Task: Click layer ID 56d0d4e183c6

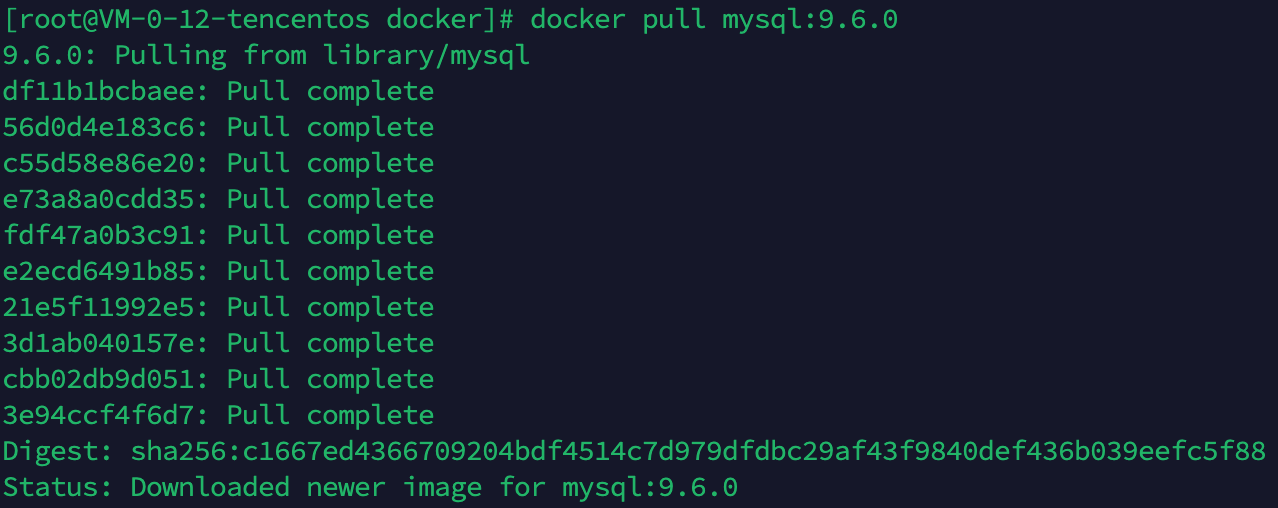Action: coord(100,127)
